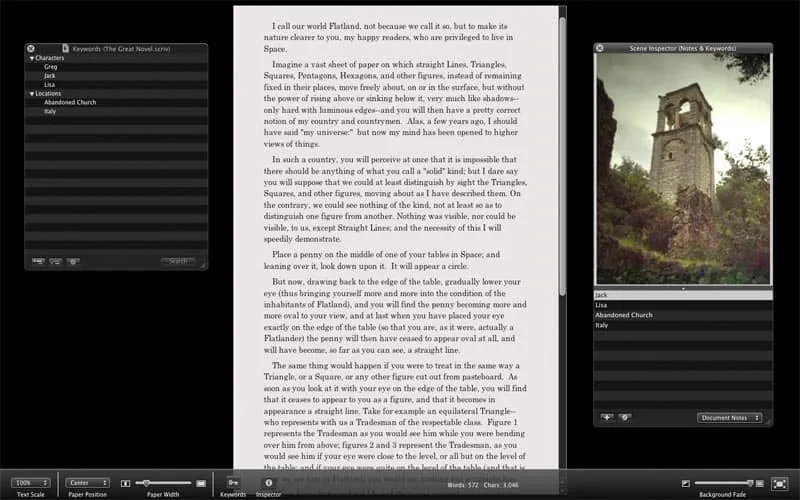This screenshot has height=500, width=800.
Task: Open the Document Notes dropdown
Action: 729,417
